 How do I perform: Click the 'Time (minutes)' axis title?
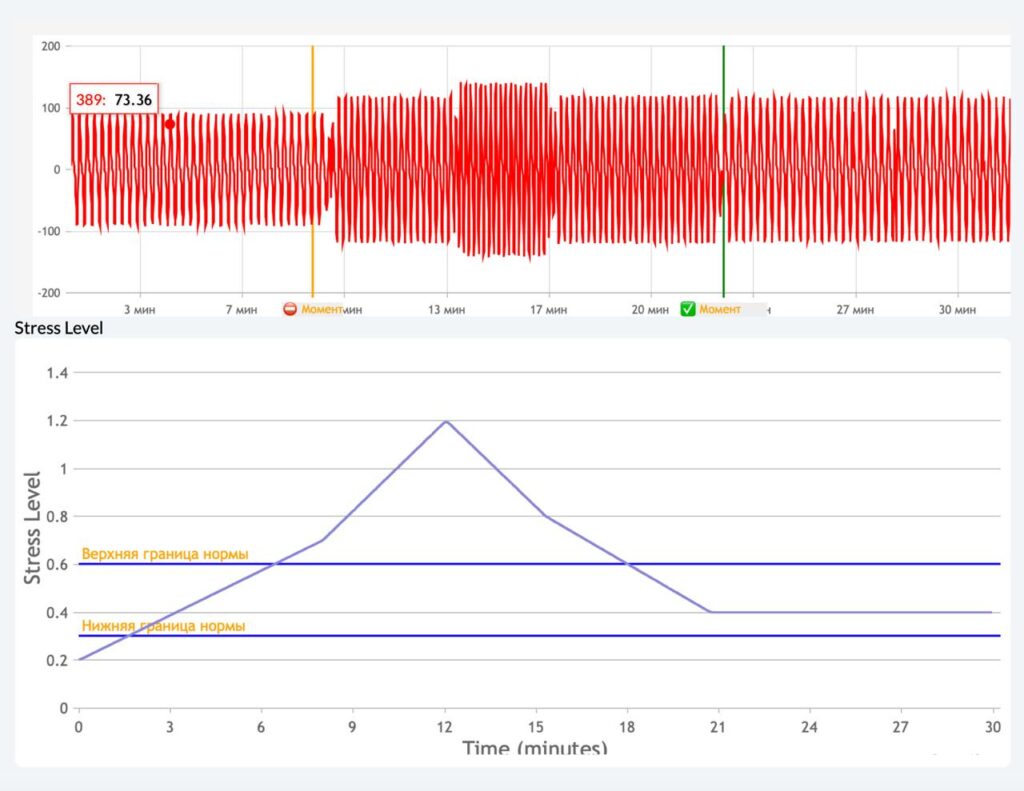click(534, 747)
